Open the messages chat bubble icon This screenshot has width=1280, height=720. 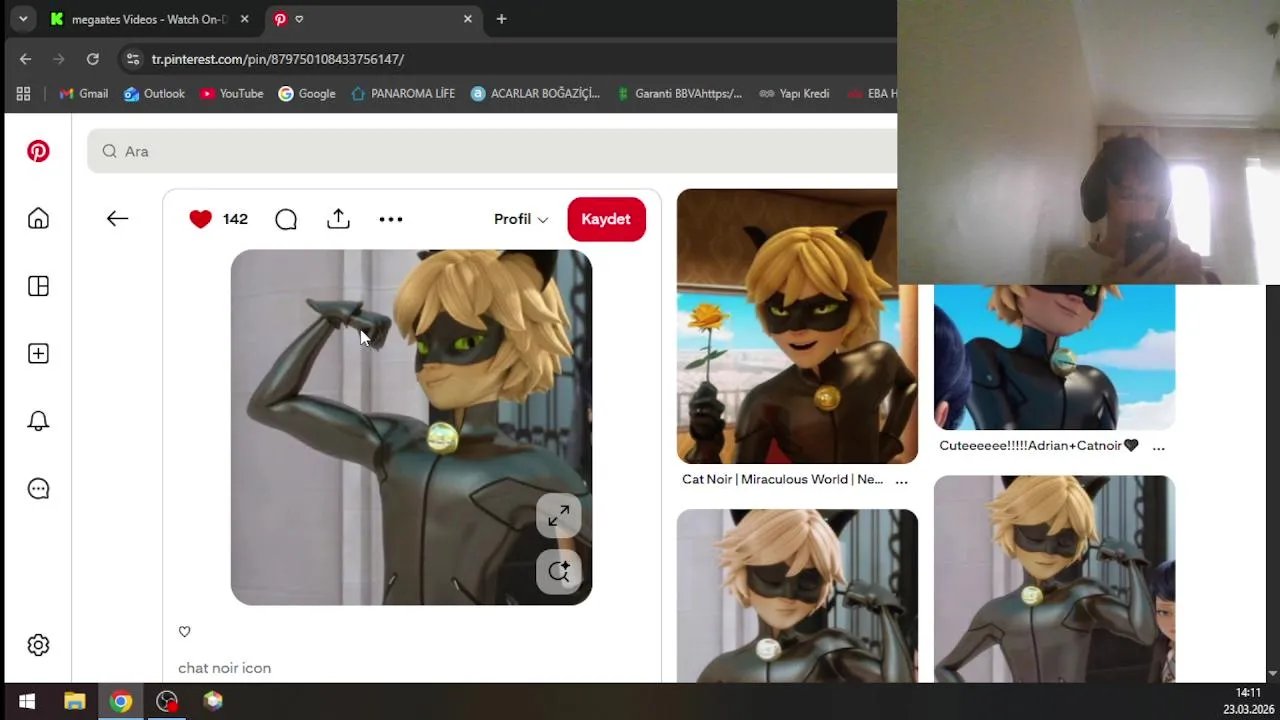click(x=38, y=489)
